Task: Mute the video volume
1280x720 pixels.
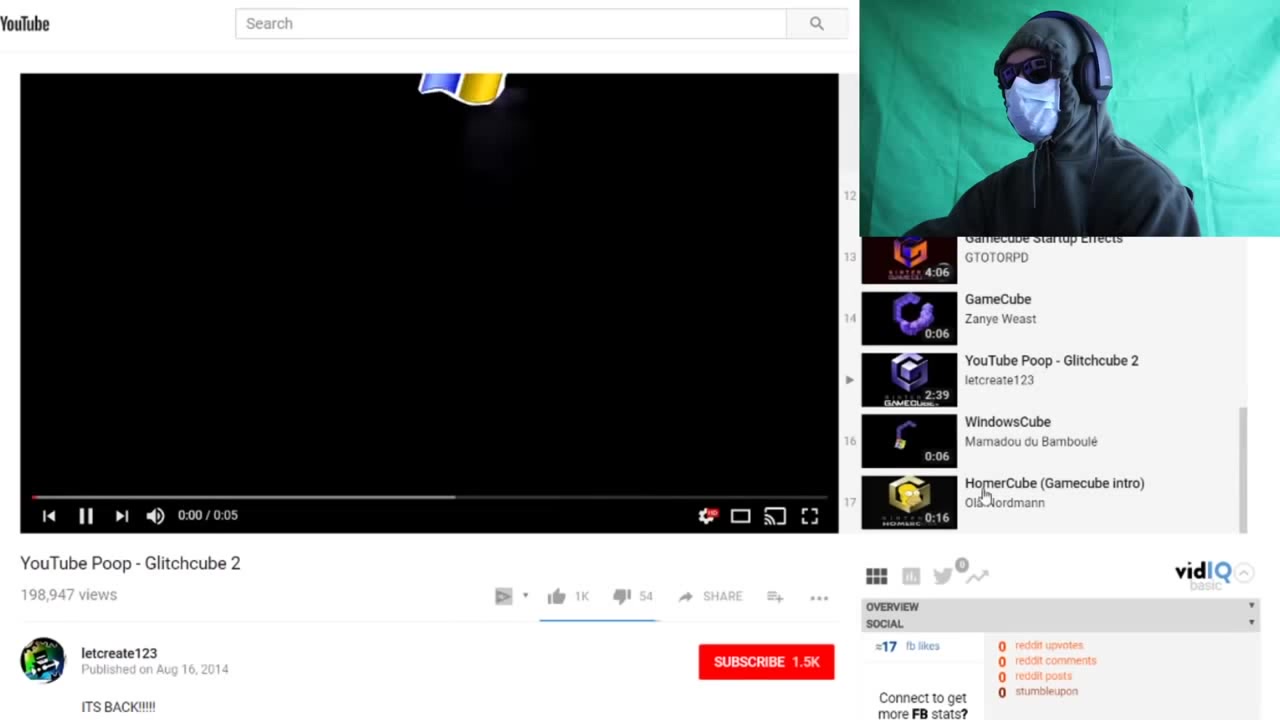Action: tap(155, 516)
